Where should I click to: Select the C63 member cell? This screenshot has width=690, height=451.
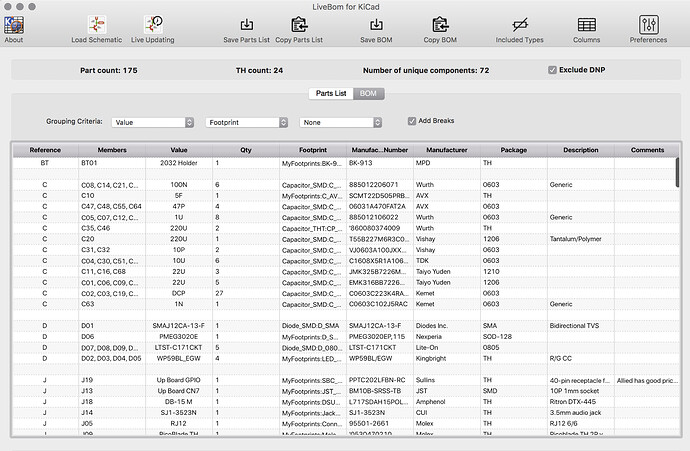[112, 304]
